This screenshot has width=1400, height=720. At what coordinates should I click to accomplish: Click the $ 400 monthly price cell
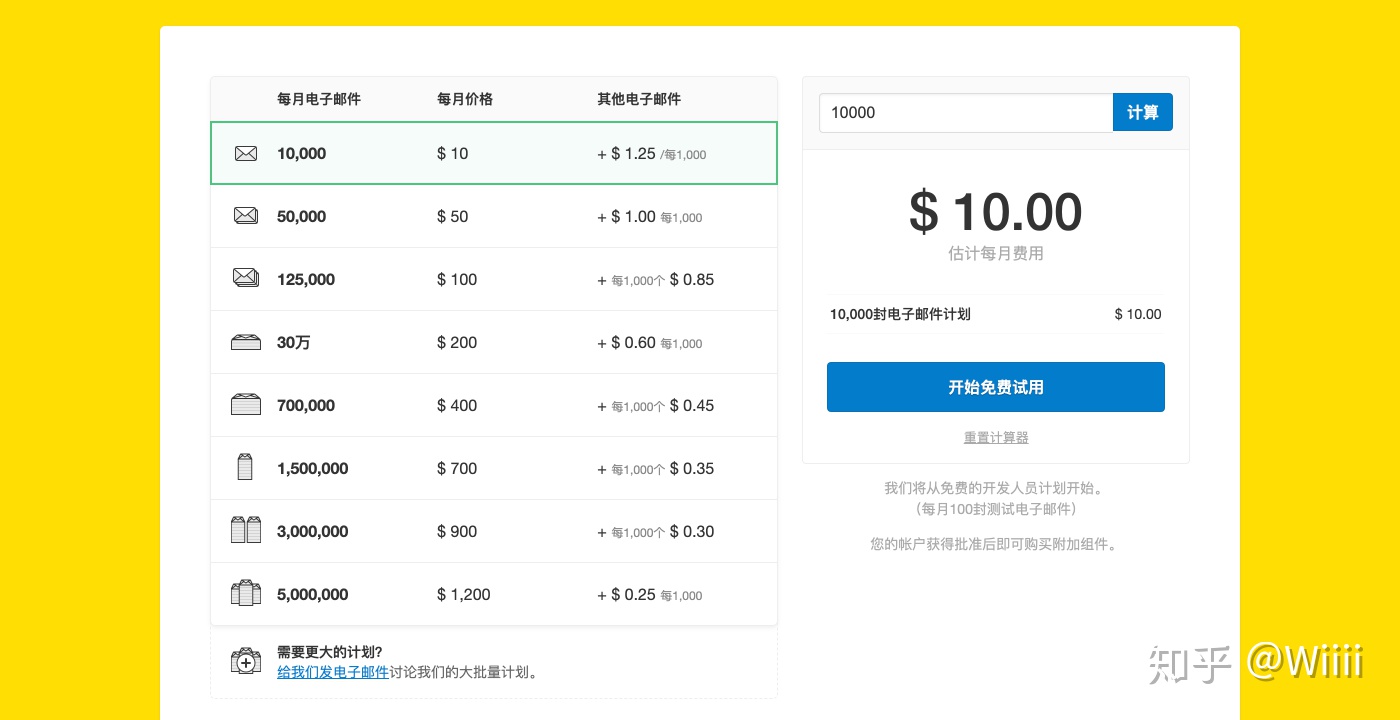coord(457,405)
